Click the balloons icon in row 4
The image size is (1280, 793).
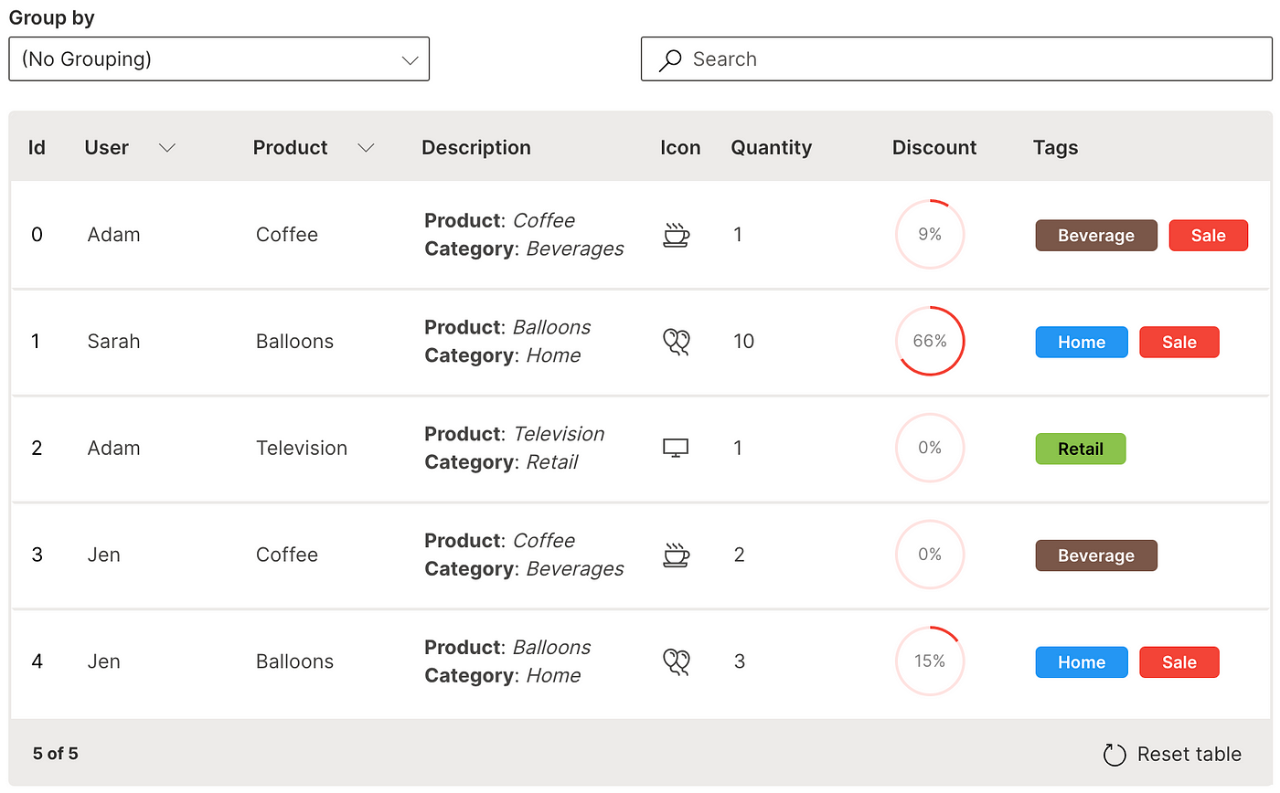coord(676,661)
